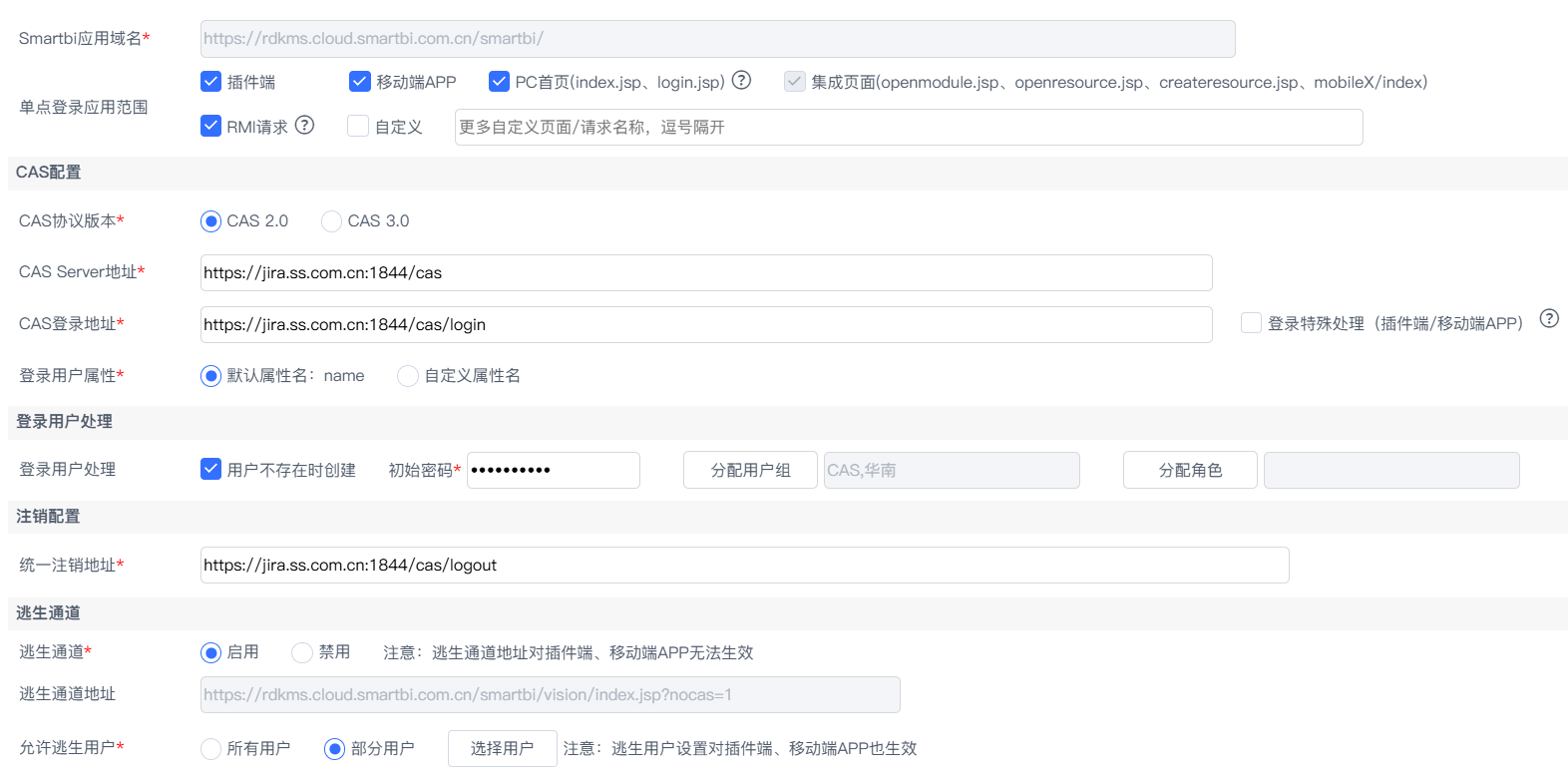Select 部分用户 for 允许逃生用户

tap(334, 748)
